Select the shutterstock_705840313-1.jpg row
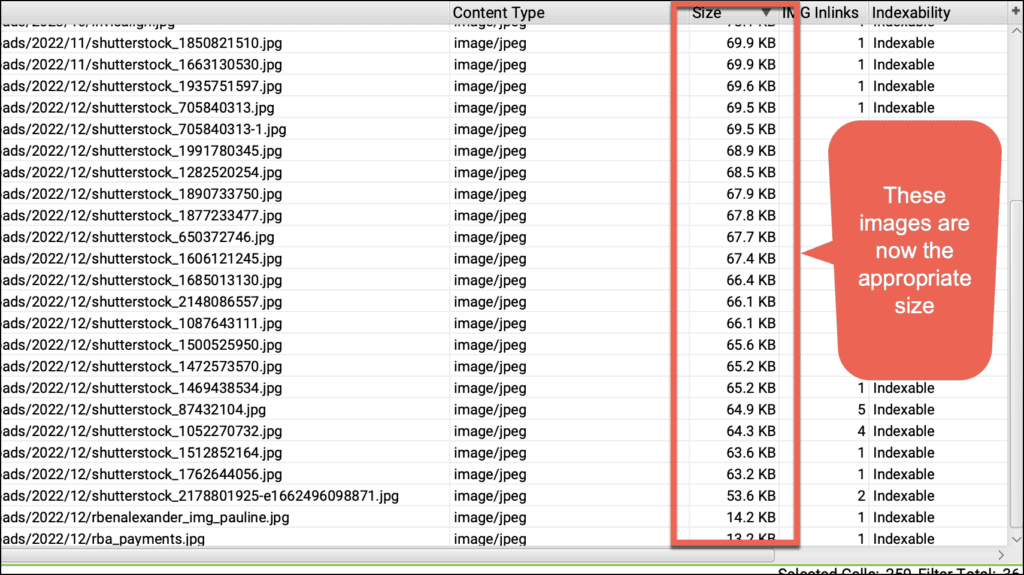 coord(143,129)
